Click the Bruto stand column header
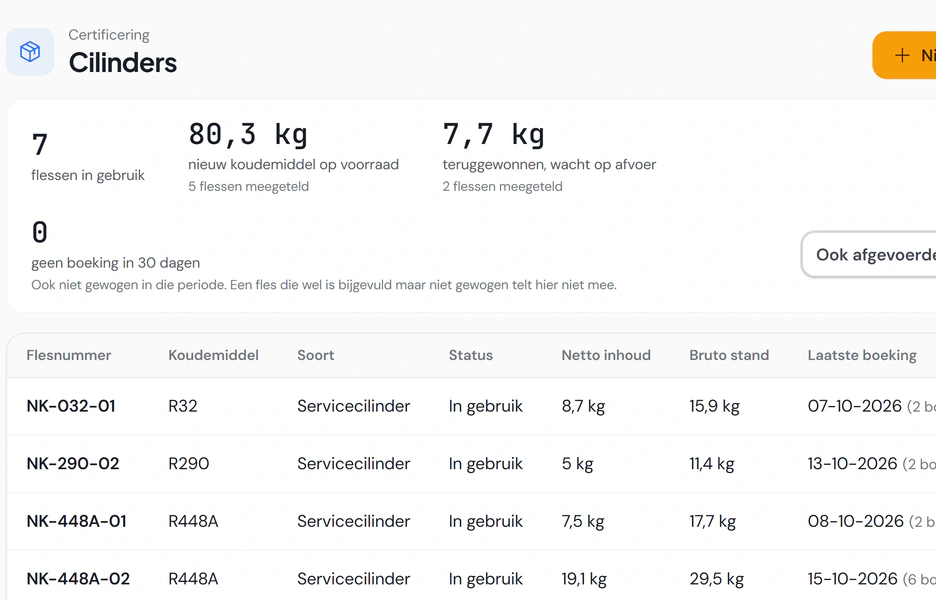This screenshot has width=936, height=600. 729,355
